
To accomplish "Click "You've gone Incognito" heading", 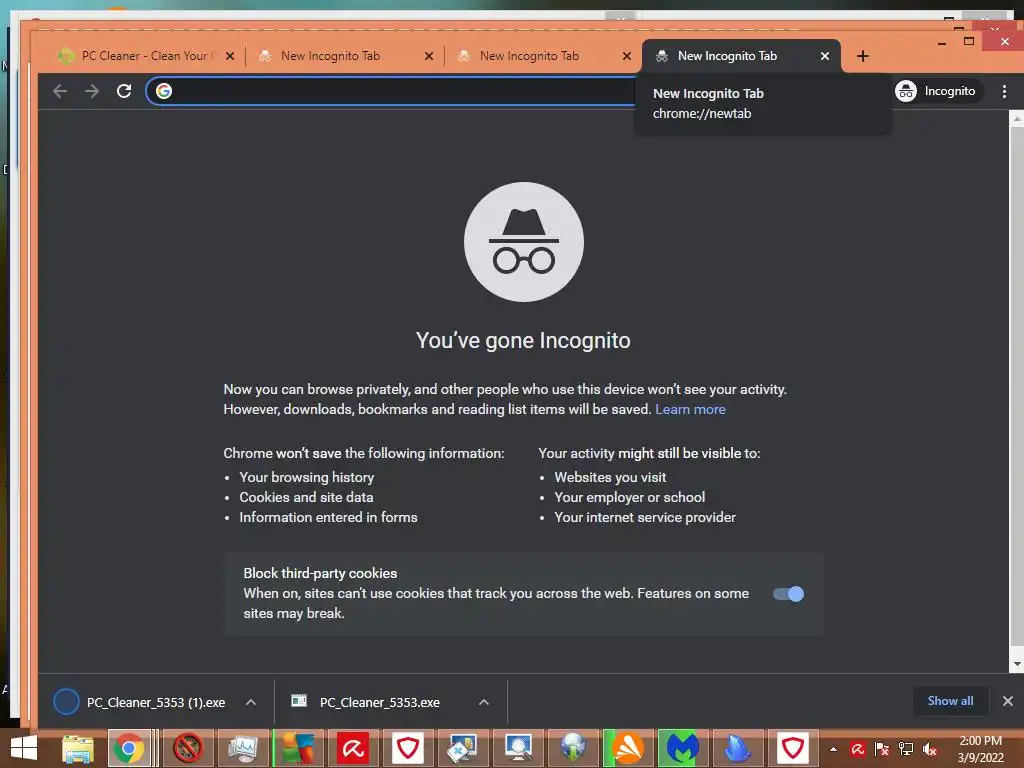I will (523, 340).
